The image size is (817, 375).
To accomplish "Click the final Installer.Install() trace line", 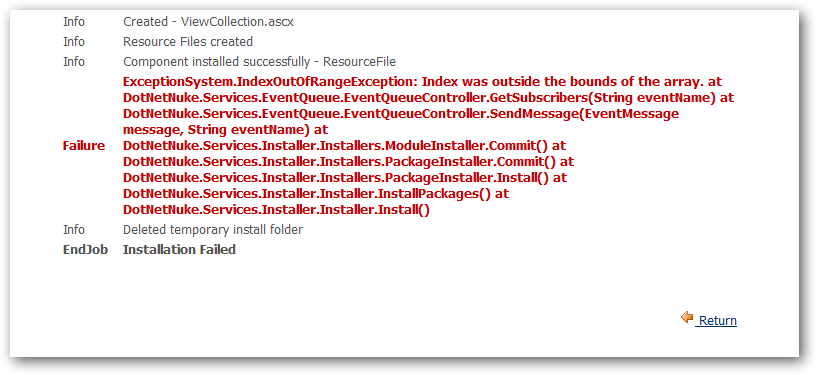I will tap(276, 210).
